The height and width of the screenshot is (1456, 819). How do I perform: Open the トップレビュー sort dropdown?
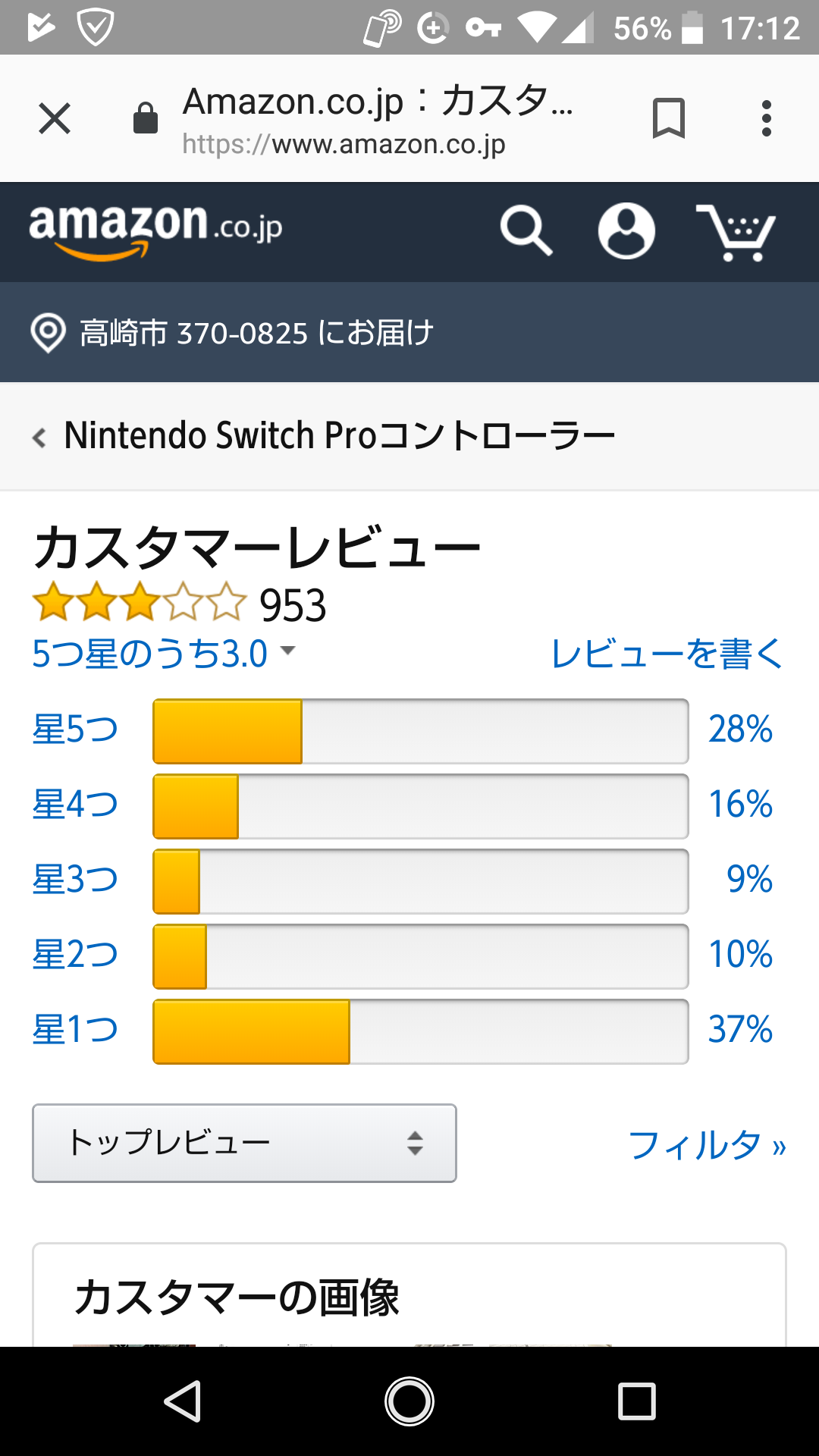click(244, 1143)
